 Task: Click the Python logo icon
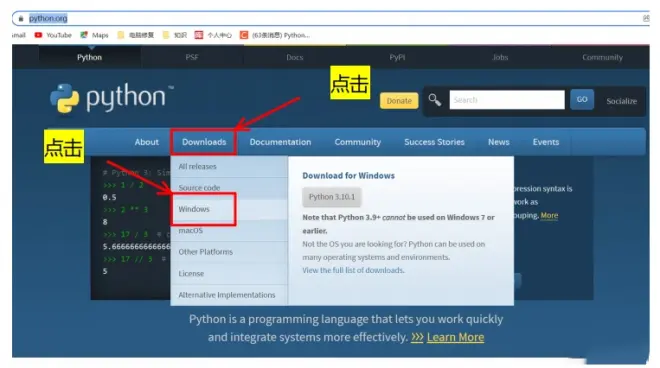64,98
